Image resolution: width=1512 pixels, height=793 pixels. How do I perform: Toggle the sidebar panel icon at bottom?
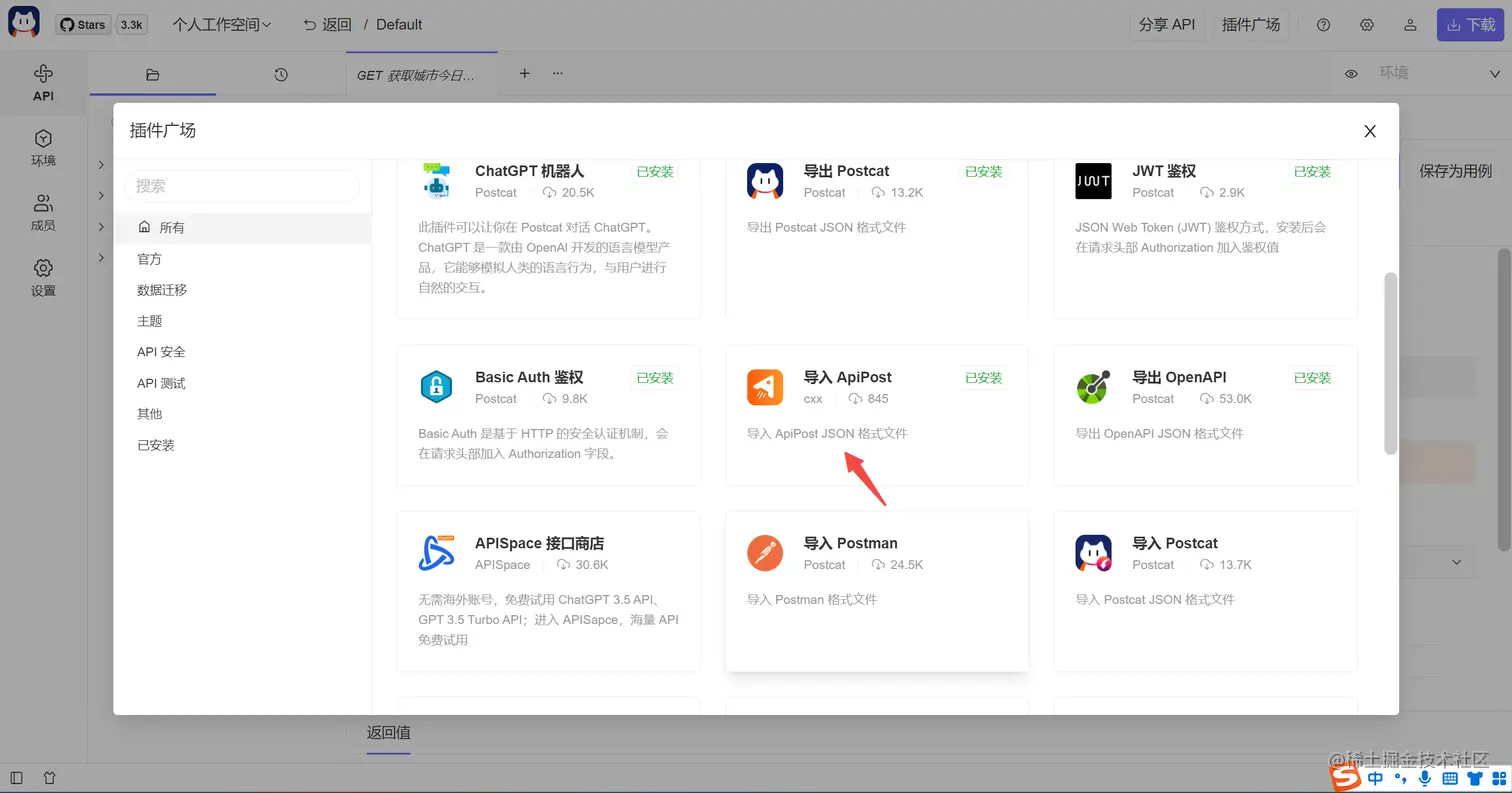tap(17, 777)
